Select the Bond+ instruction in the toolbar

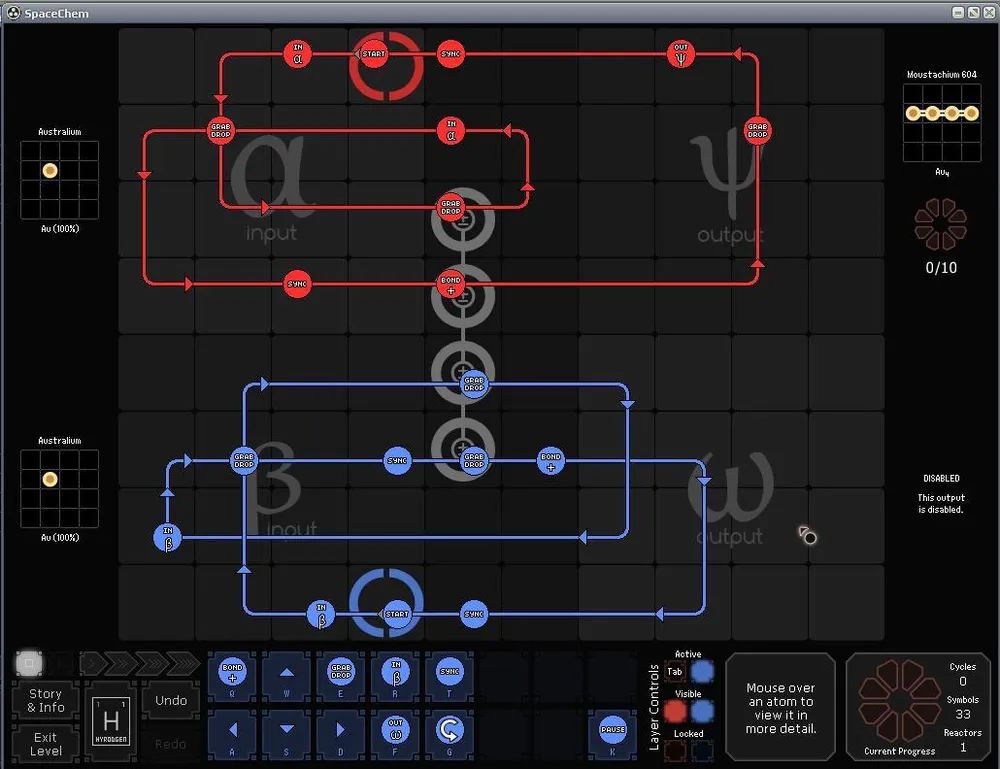pyautogui.click(x=232, y=673)
